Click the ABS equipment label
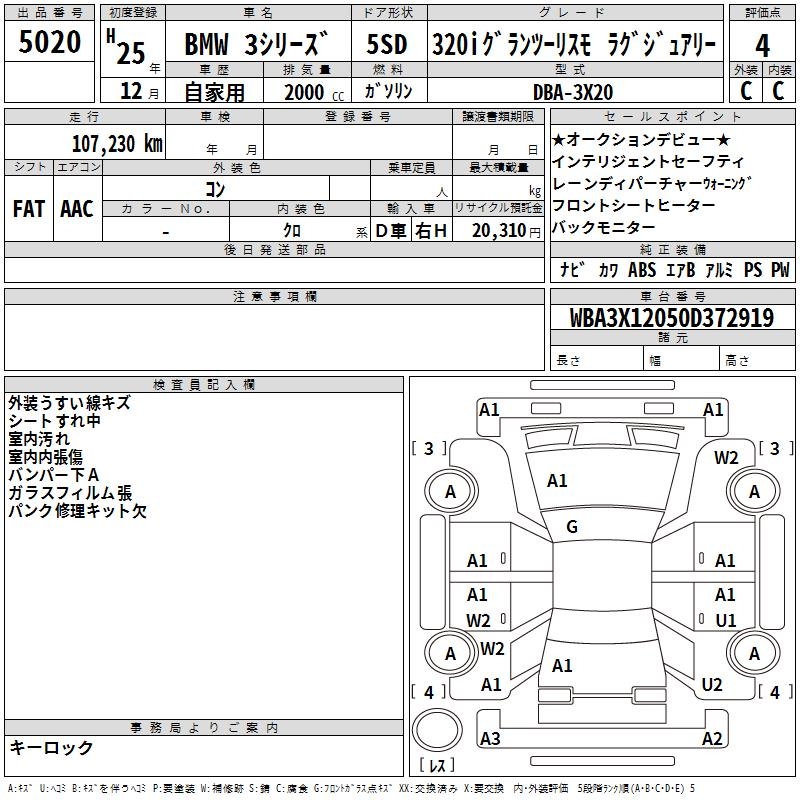 tap(642, 269)
